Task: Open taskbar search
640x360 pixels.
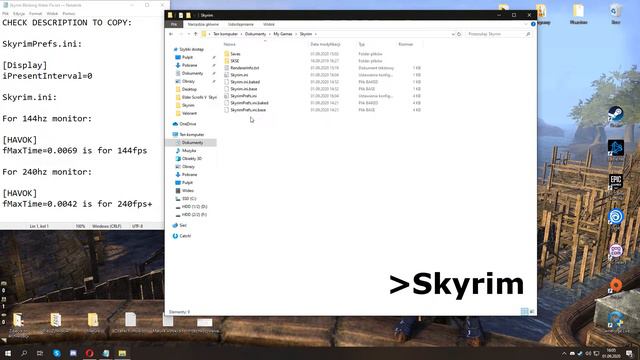Action: pos(24,353)
